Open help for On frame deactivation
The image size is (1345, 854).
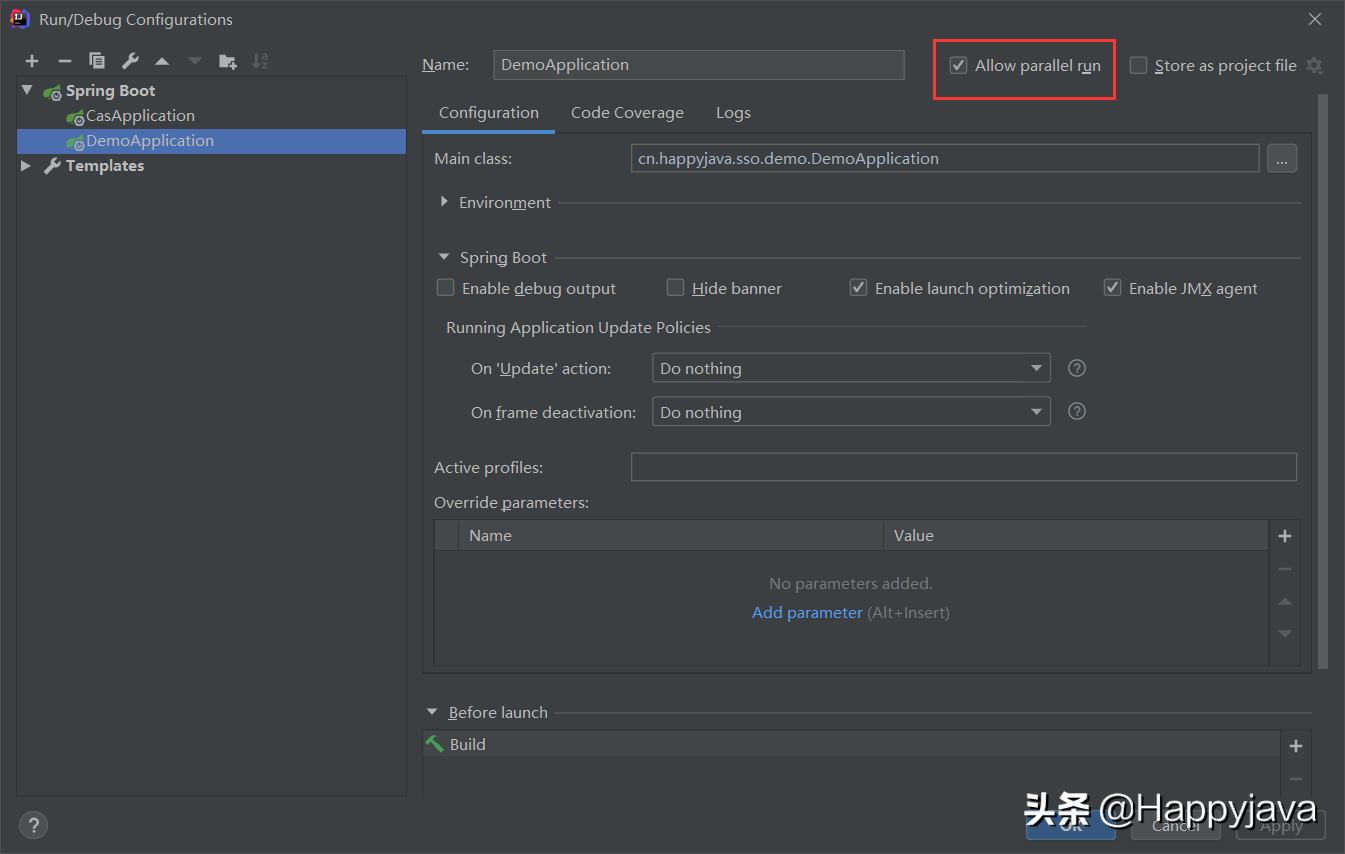click(1077, 411)
